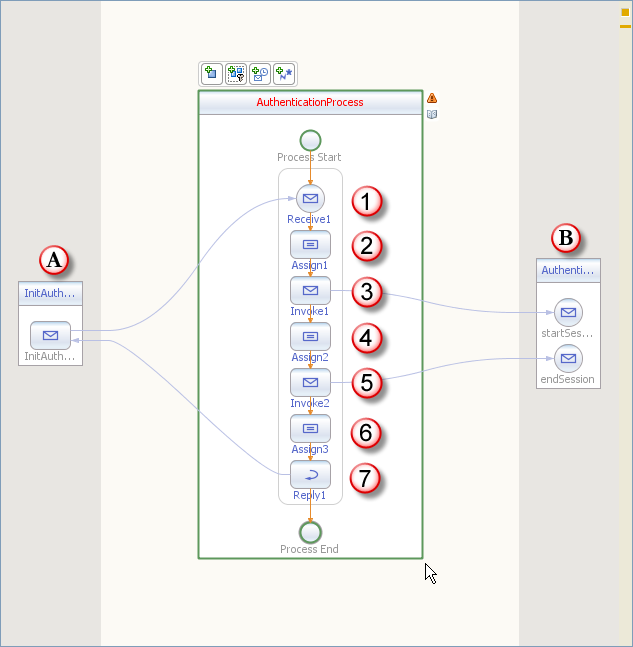Select the Process End circle
633x647 pixels.
[310, 532]
